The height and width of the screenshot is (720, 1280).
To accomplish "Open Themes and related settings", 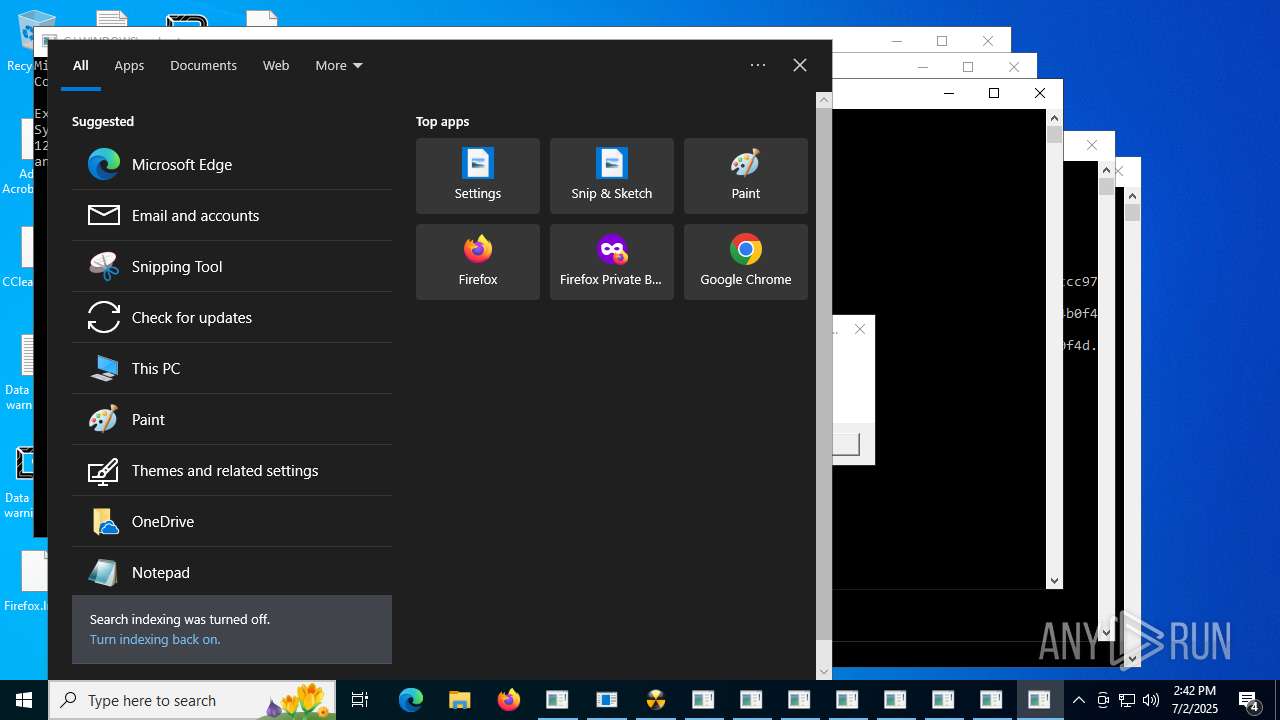I will tap(232, 470).
